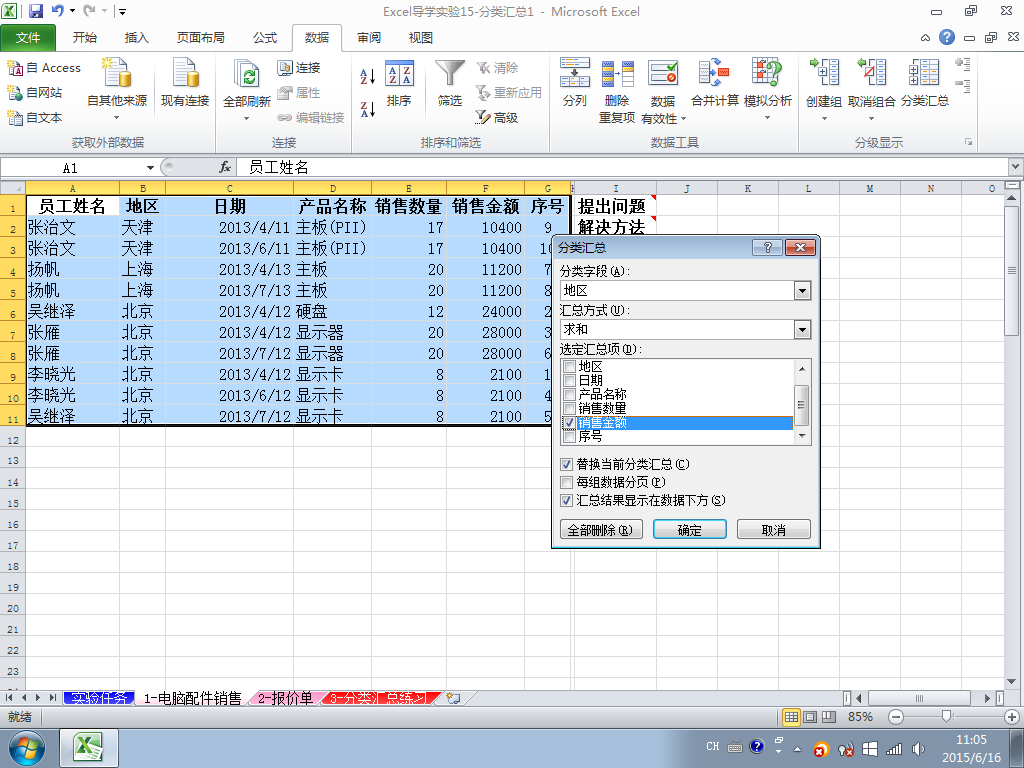This screenshot has height=768, width=1024.
Task: Open Data Validation (数据有效性) icon
Action: click(x=663, y=73)
